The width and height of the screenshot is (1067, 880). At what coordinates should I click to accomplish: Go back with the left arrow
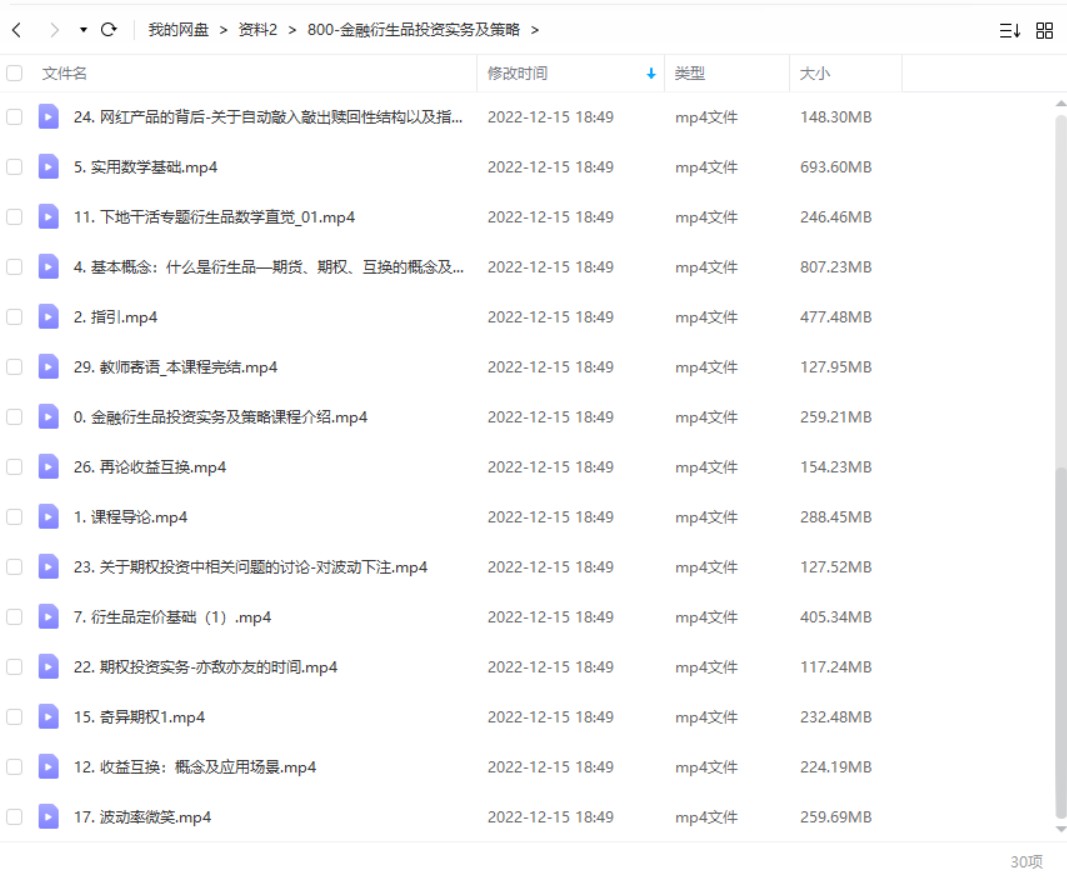pyautogui.click(x=17, y=30)
